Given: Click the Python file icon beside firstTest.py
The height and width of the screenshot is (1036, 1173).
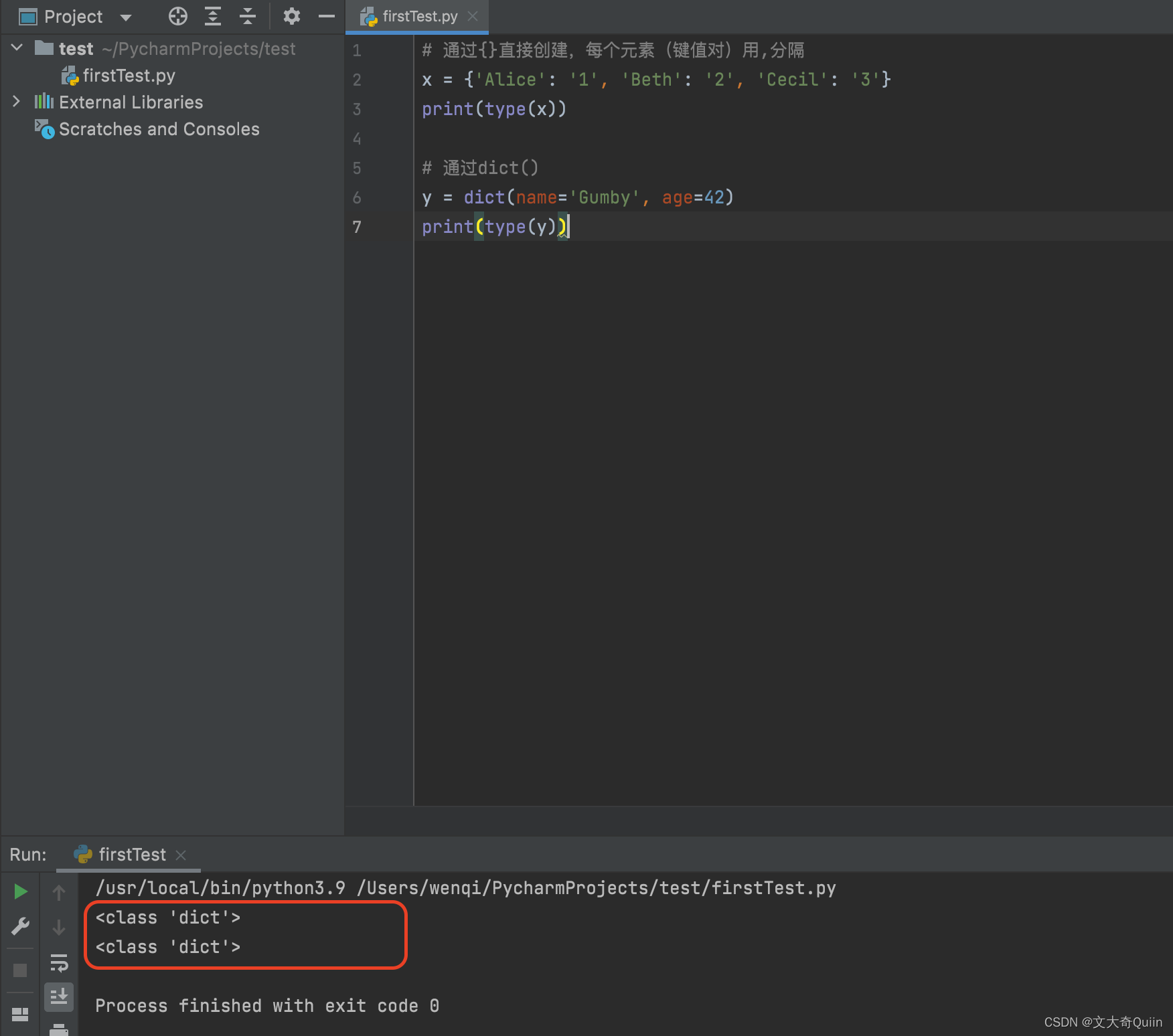Looking at the screenshot, I should (x=70, y=76).
